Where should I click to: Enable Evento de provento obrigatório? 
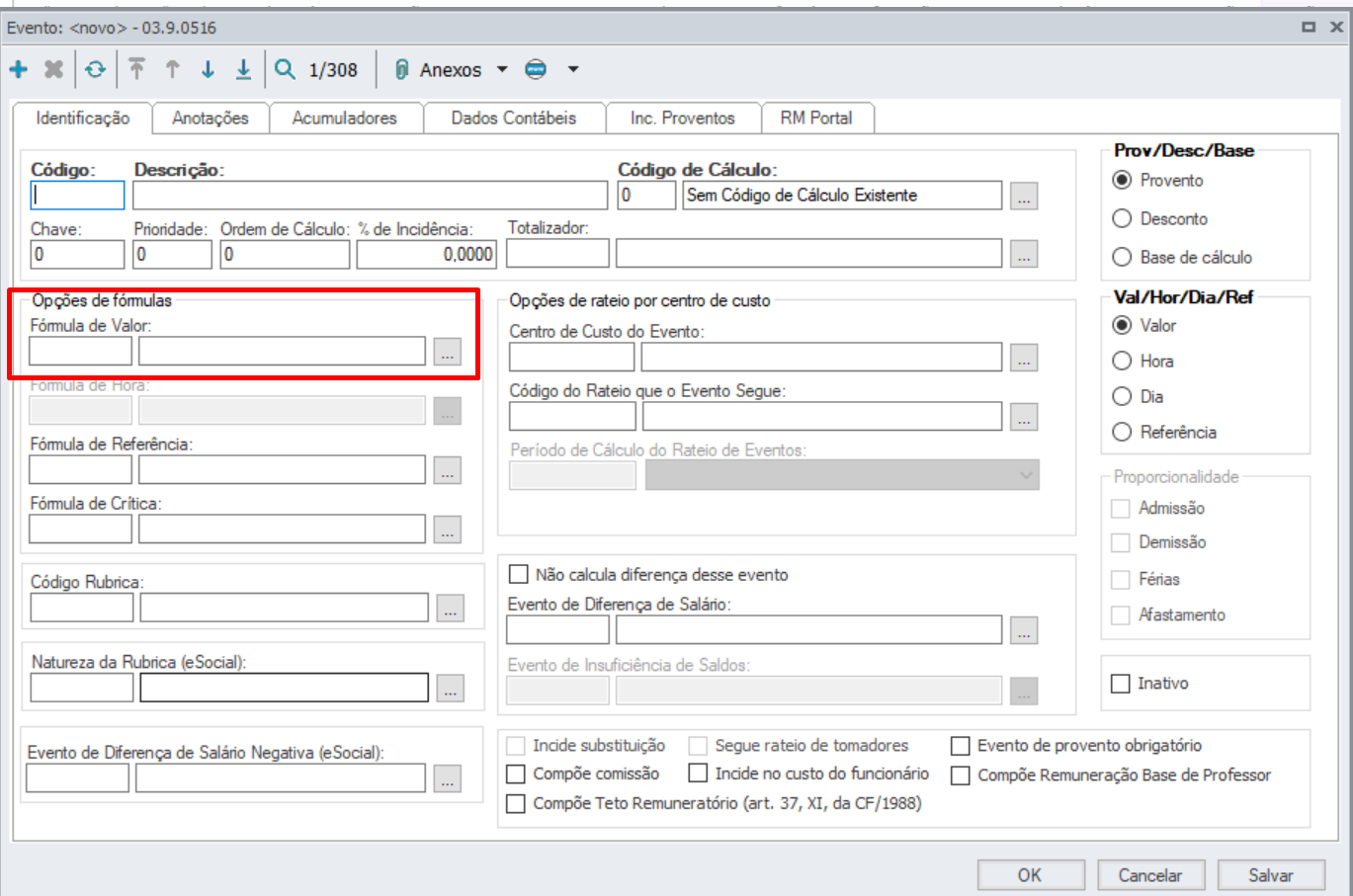coord(961,745)
